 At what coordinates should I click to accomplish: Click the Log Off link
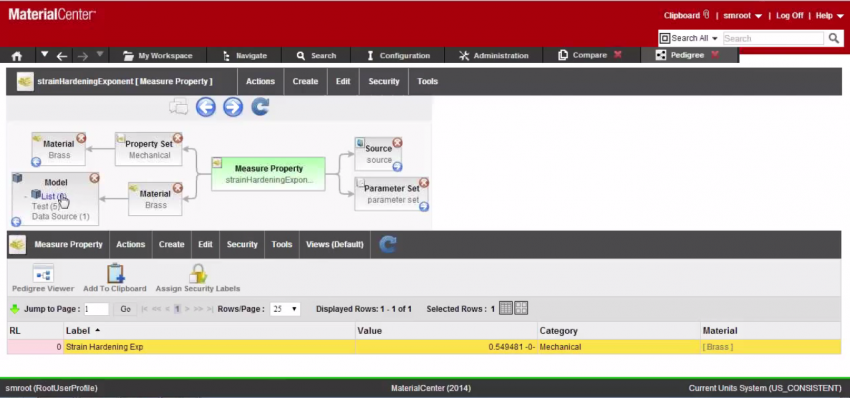coord(789,16)
